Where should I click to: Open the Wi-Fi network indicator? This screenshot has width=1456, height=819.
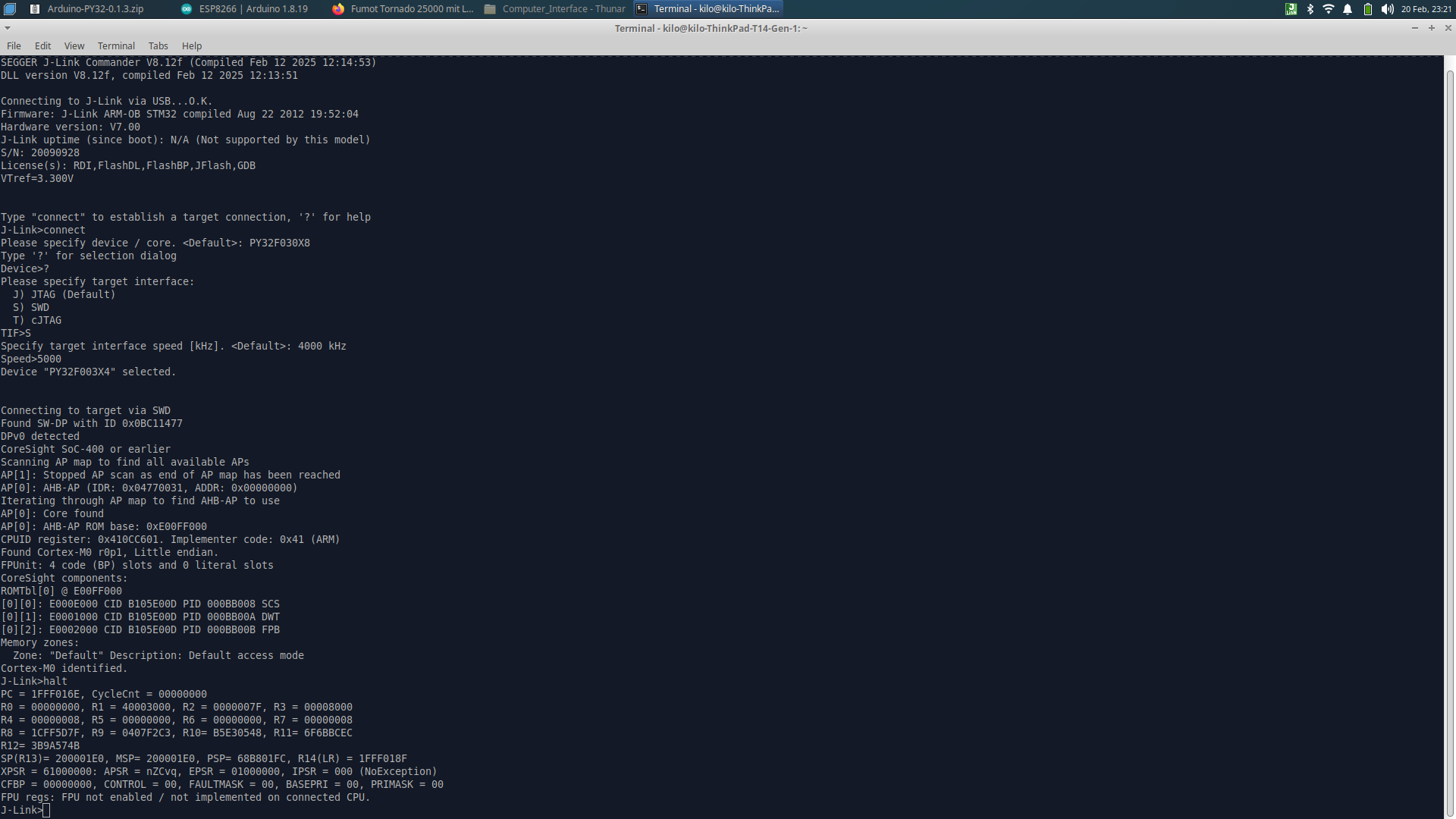point(1328,9)
